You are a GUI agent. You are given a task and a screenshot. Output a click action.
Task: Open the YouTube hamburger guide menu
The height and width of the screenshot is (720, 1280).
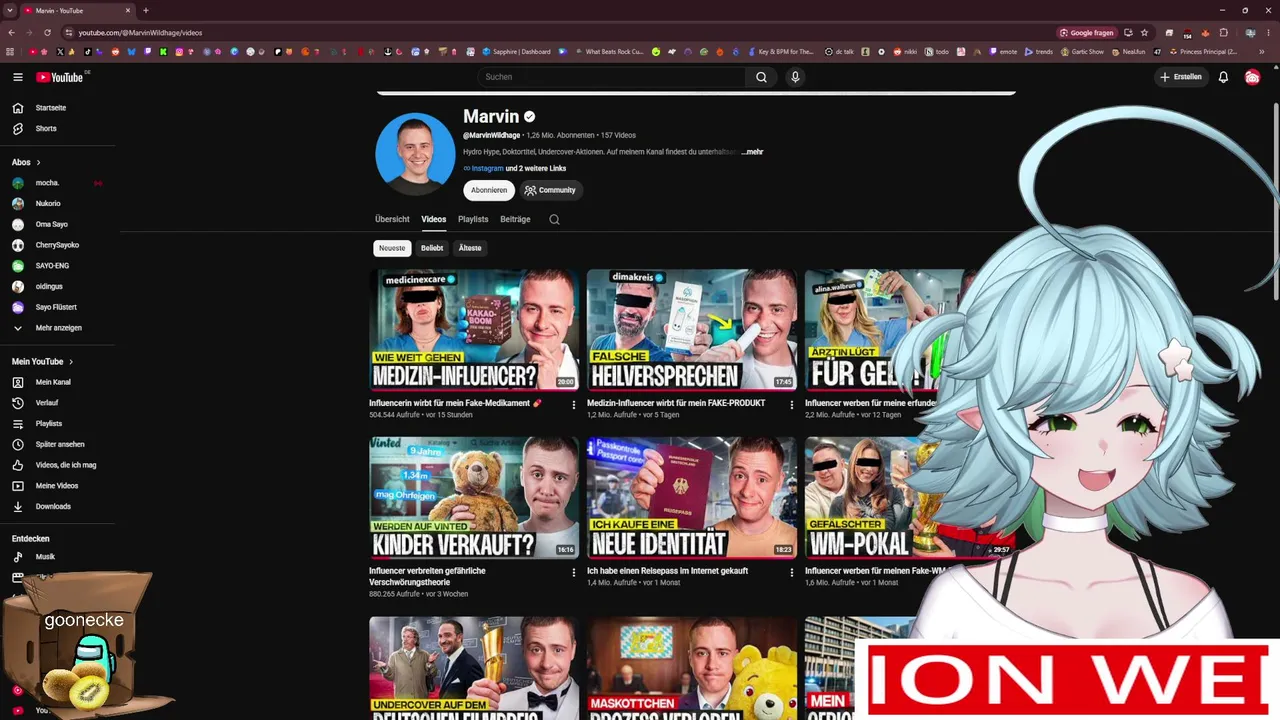point(18,77)
